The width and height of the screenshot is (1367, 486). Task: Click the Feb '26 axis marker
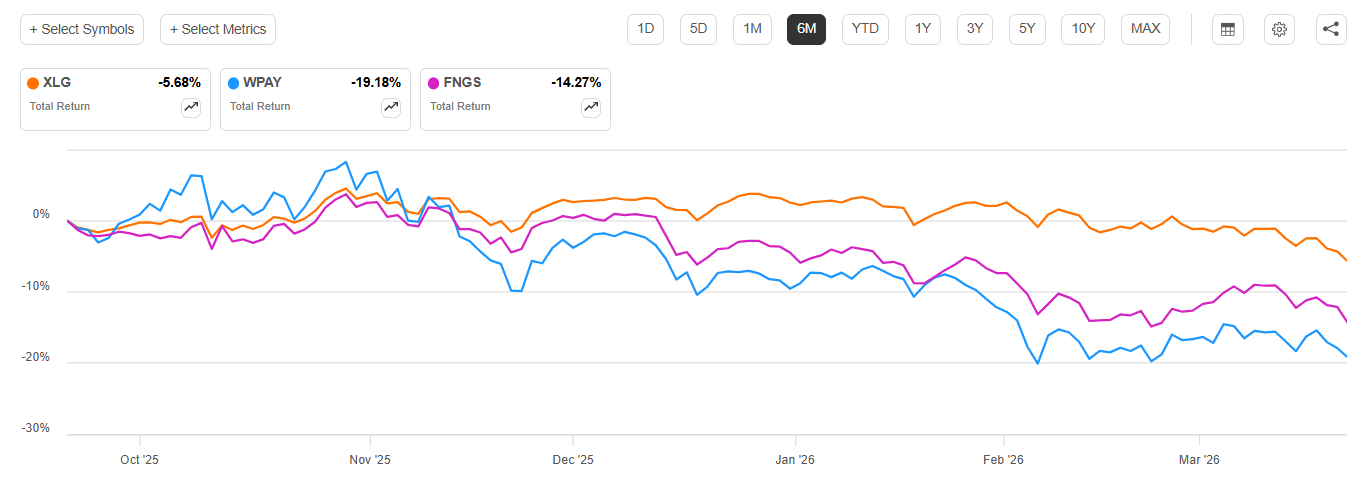click(x=1003, y=460)
